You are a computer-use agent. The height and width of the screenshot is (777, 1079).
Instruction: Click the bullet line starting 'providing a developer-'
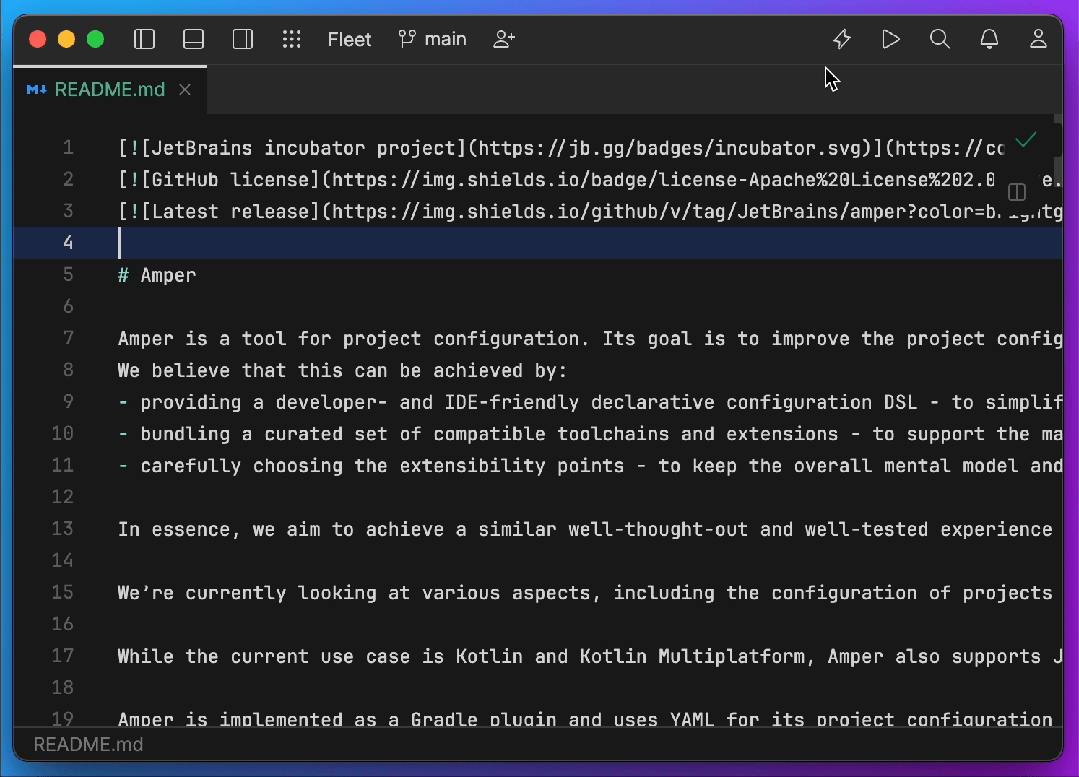590,402
